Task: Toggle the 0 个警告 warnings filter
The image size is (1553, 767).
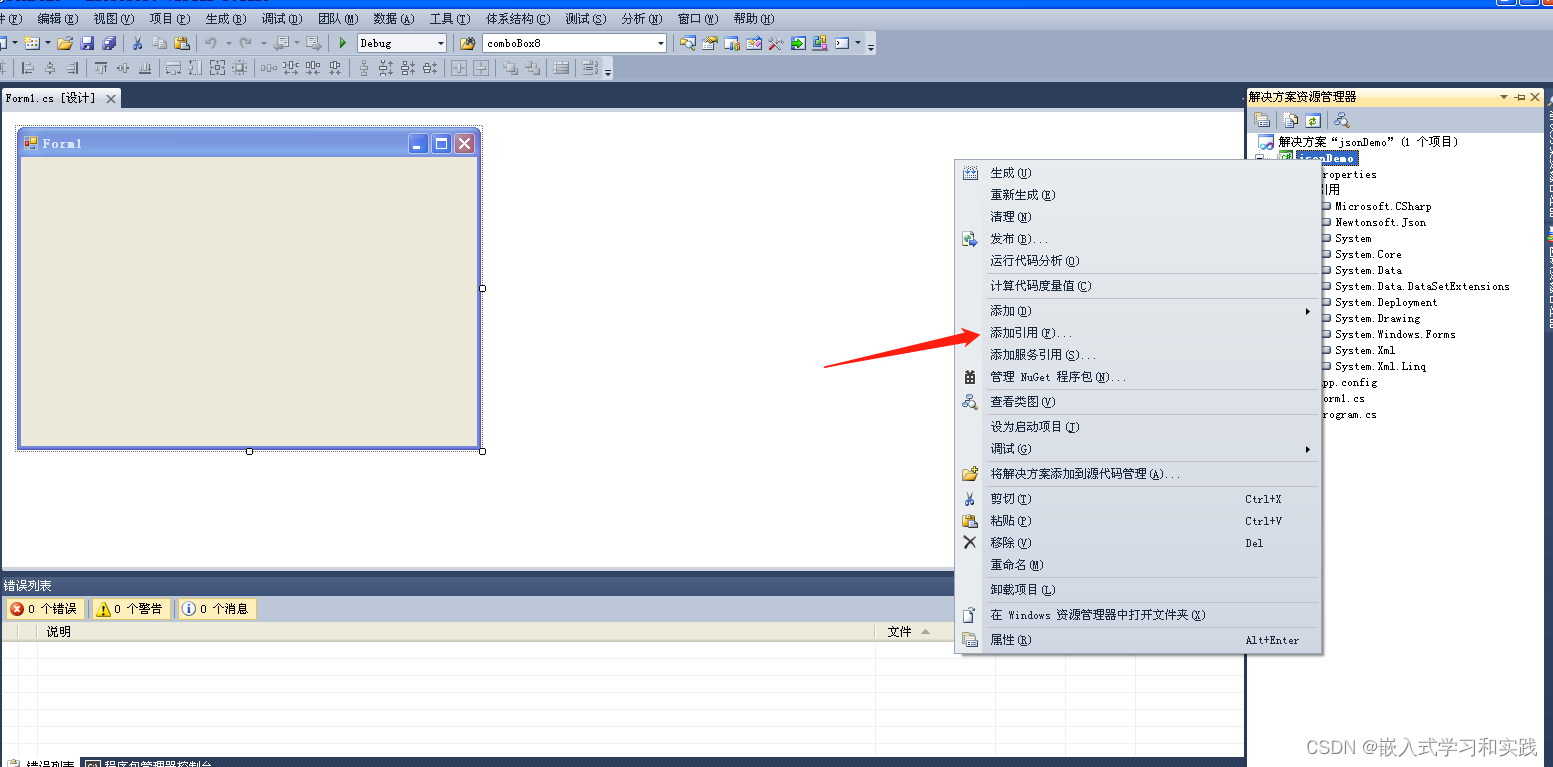Action: click(131, 609)
